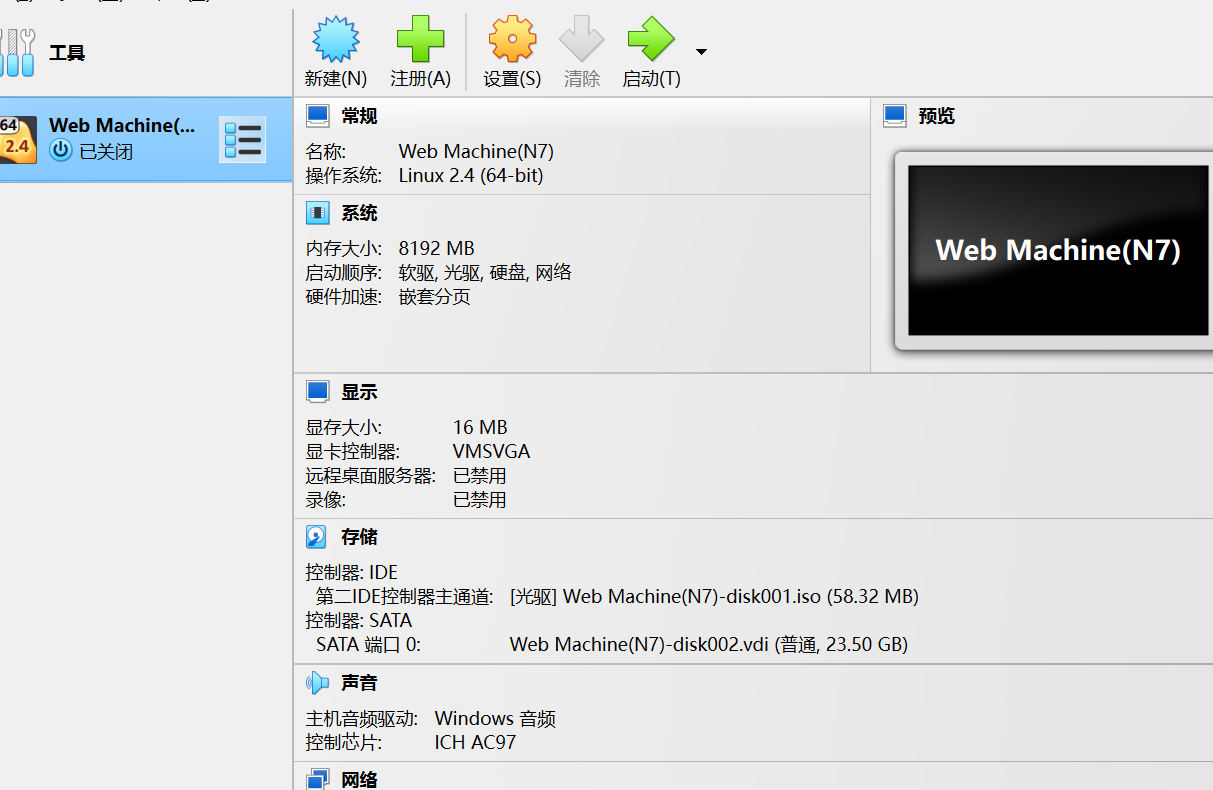Click the ICH AC97 audio controller value
This screenshot has height=790, width=1213.
coord(476,743)
